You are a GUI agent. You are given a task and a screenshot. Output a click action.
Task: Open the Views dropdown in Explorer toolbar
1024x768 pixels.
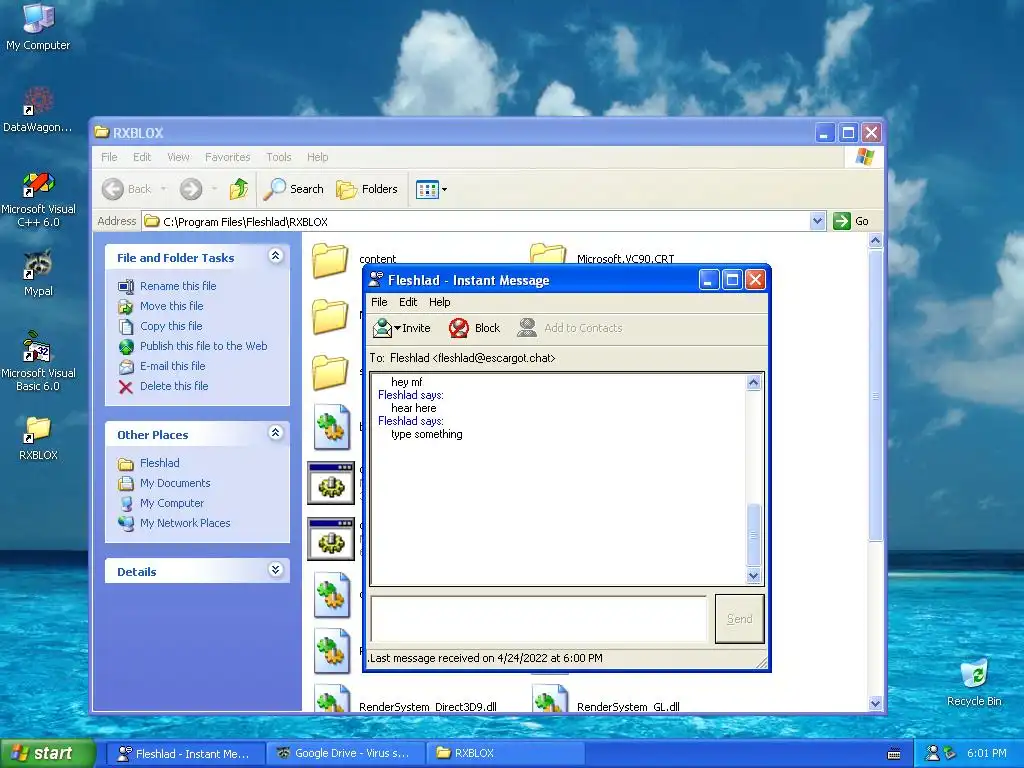431,189
